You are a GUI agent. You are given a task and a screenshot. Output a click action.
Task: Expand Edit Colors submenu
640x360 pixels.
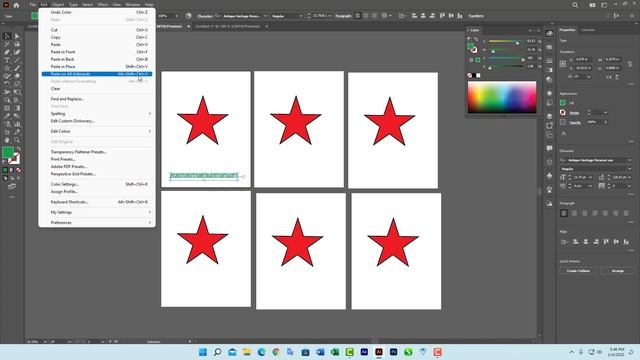[x=97, y=131]
